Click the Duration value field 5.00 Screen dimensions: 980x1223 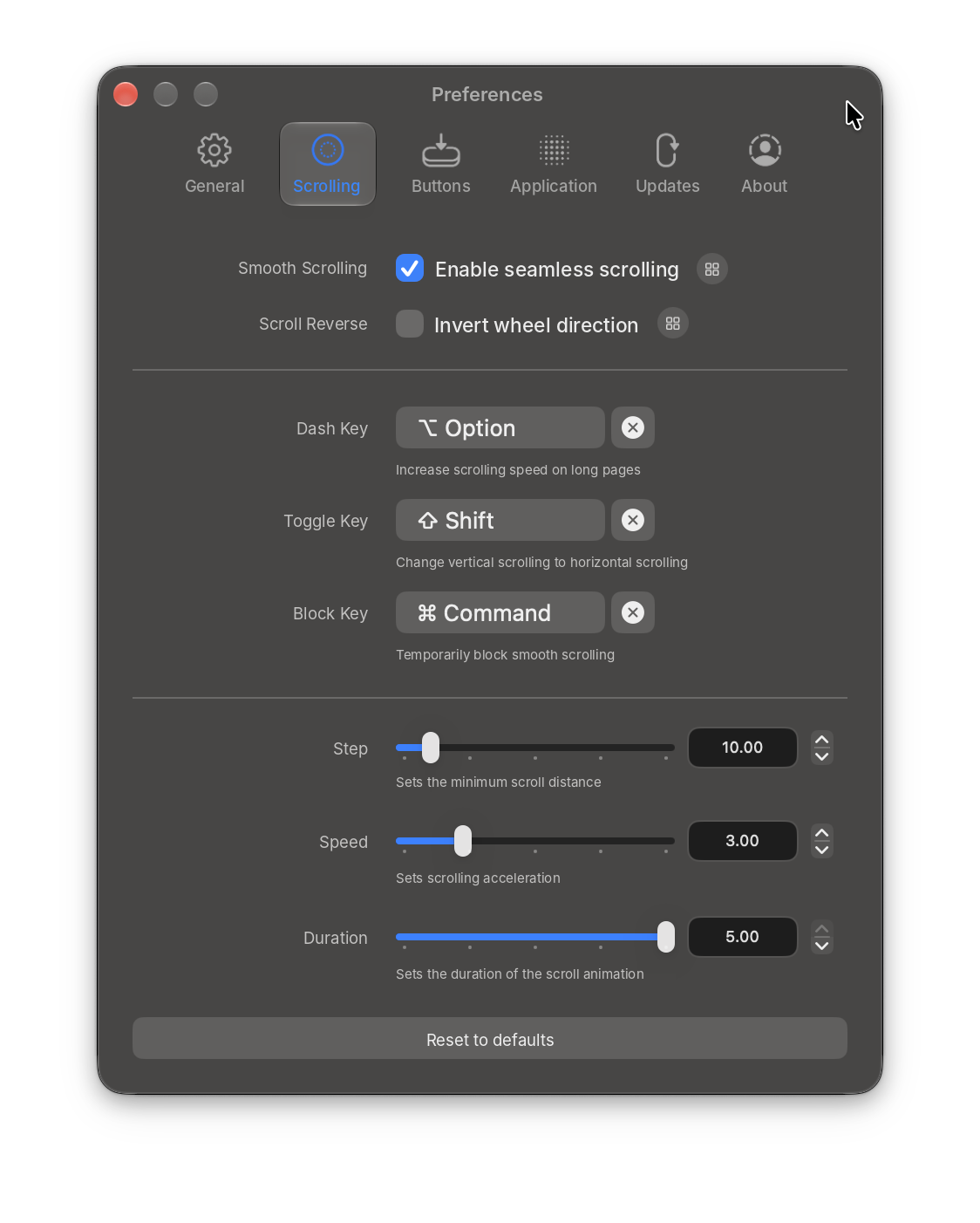743,937
